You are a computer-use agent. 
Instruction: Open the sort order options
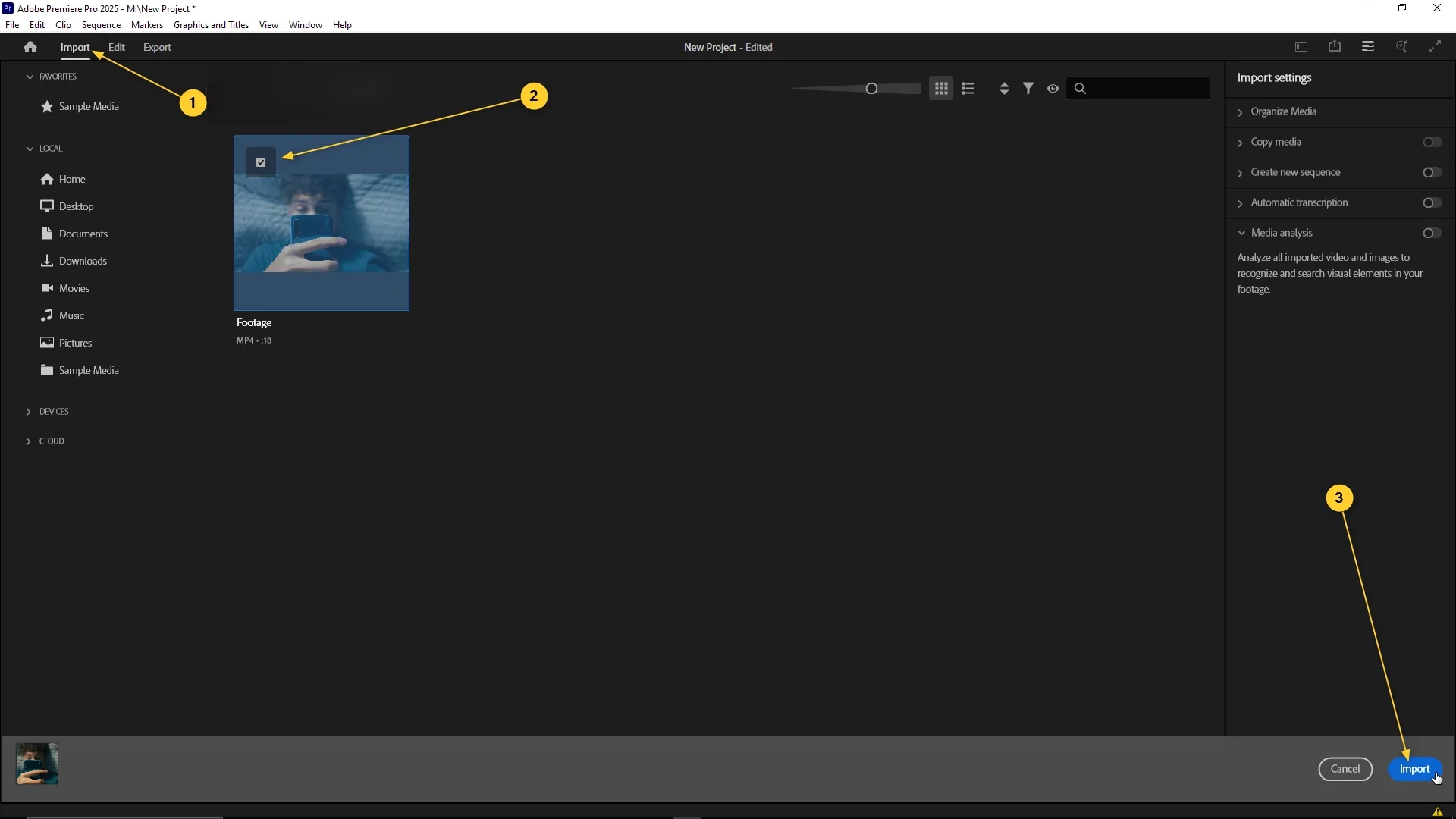1004,89
